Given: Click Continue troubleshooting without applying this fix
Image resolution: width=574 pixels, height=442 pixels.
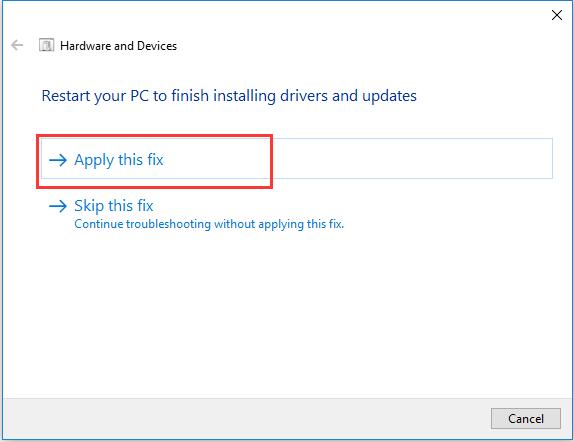Looking at the screenshot, I should point(209,224).
